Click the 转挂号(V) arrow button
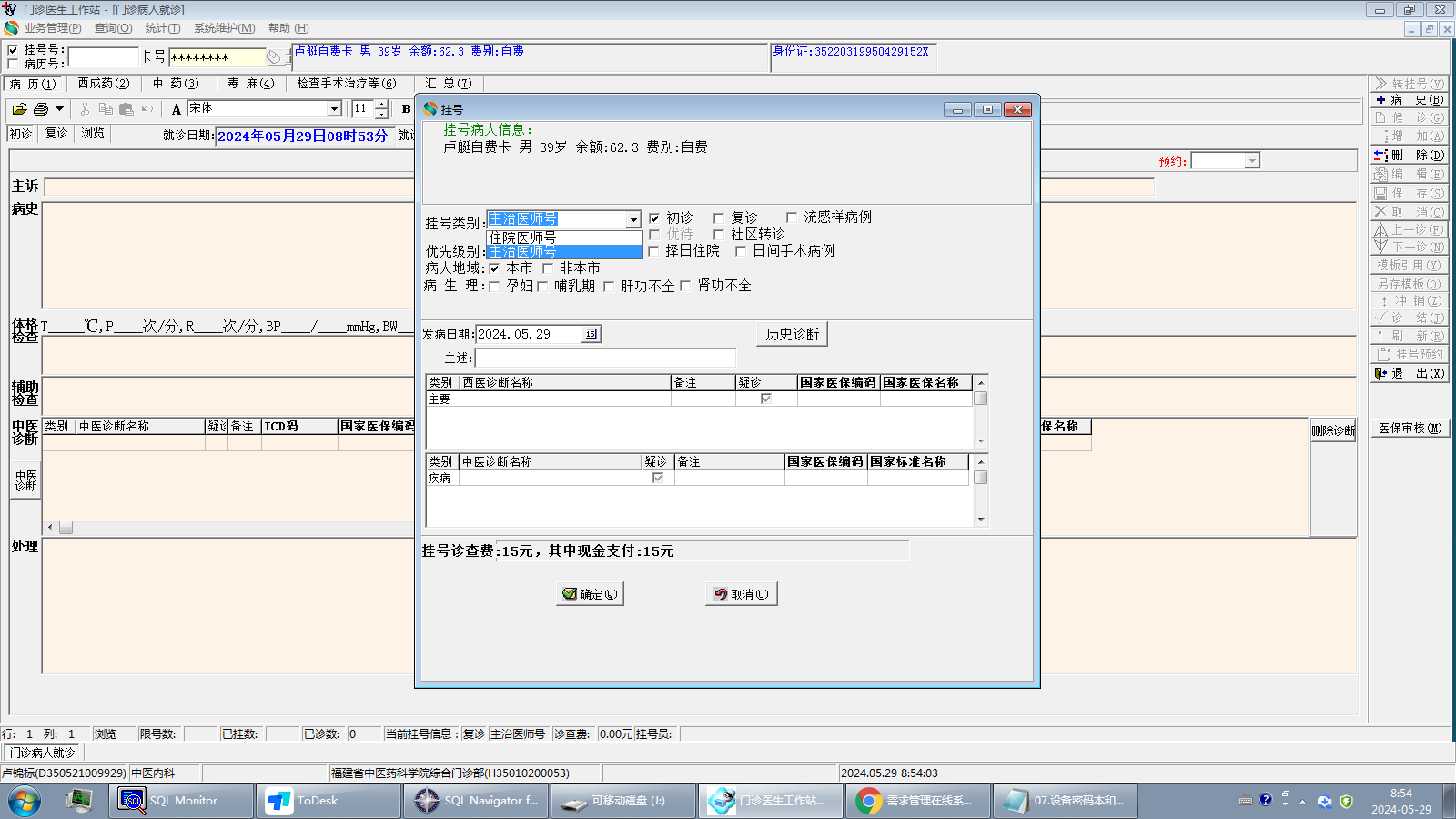 point(1409,84)
